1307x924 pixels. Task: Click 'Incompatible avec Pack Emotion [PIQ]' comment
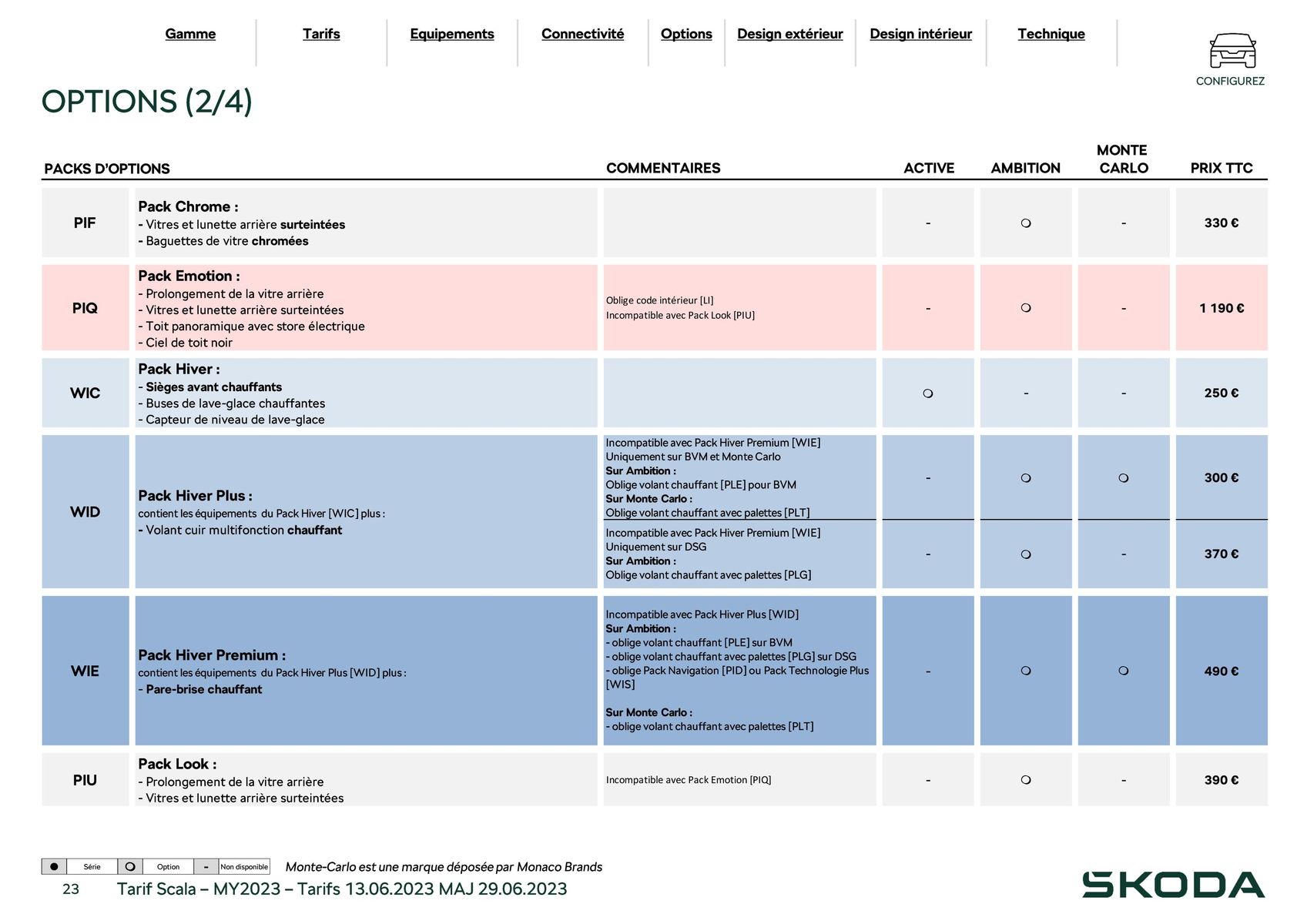(689, 780)
